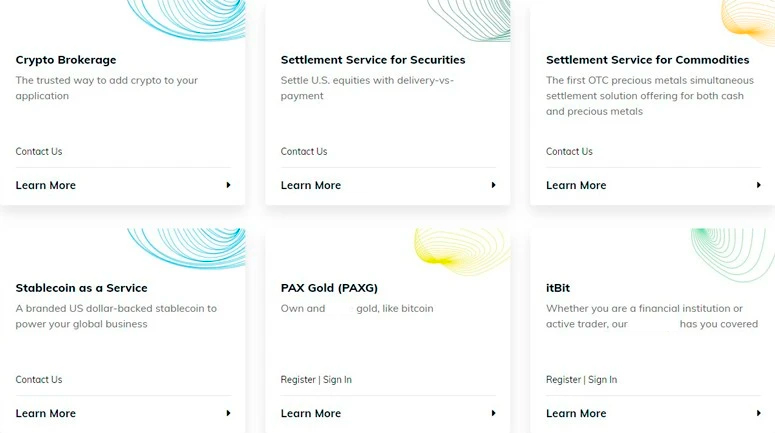Click Sign In link on PAX Gold card
The height and width of the screenshot is (433, 775).
[x=337, y=380]
